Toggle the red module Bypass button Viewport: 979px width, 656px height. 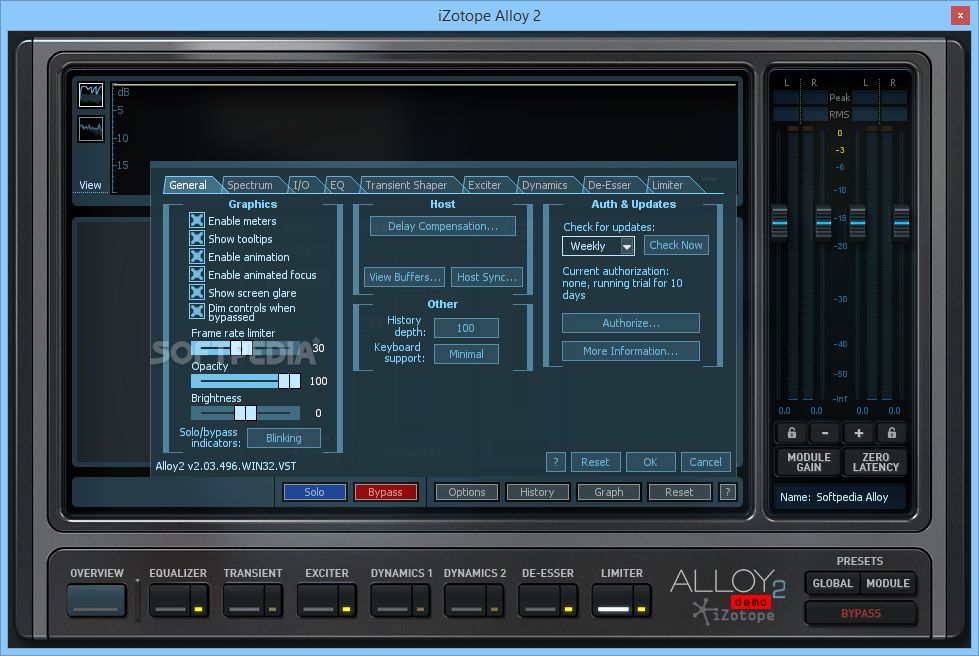point(385,492)
